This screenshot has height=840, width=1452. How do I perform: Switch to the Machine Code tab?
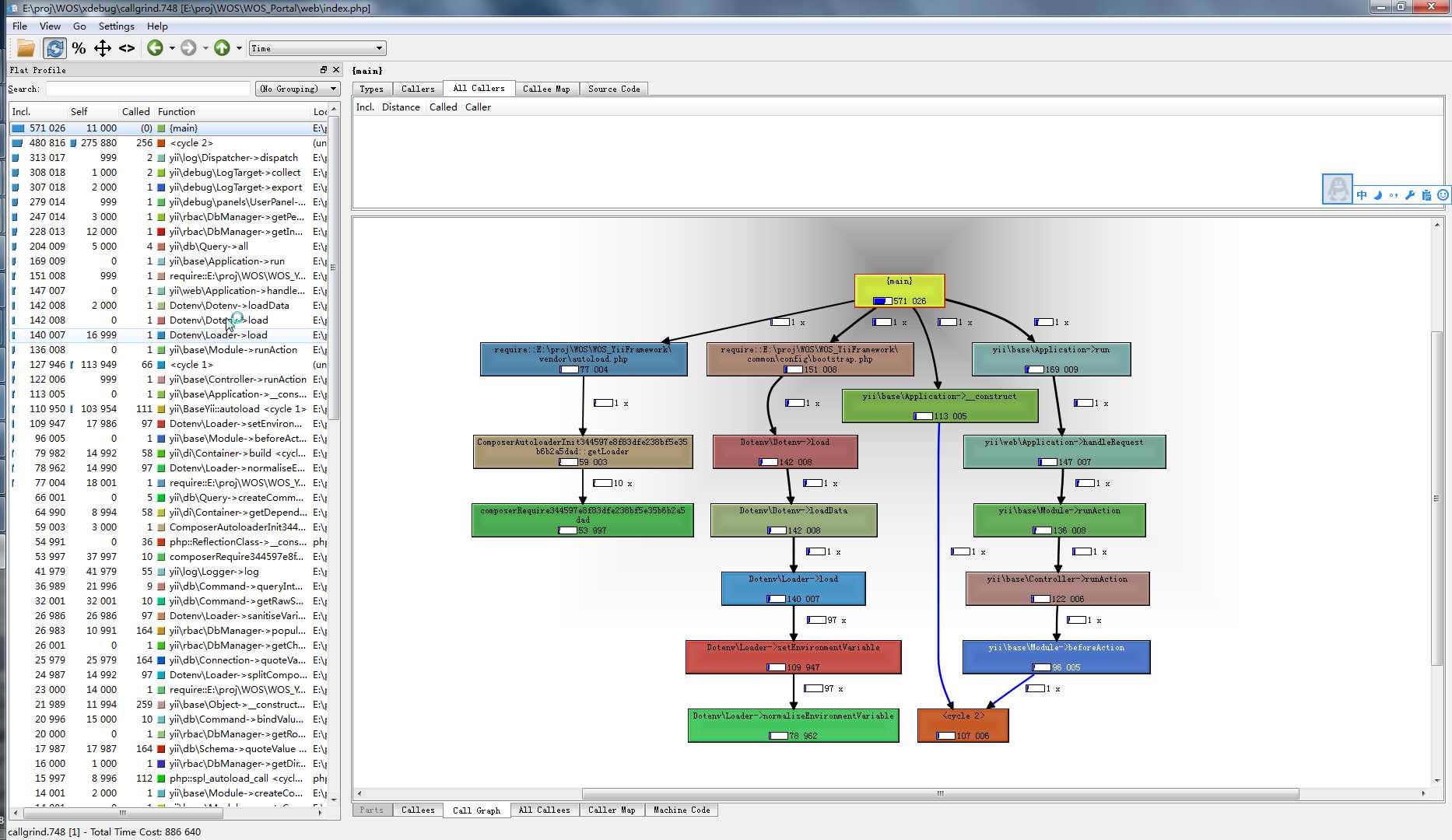(682, 810)
